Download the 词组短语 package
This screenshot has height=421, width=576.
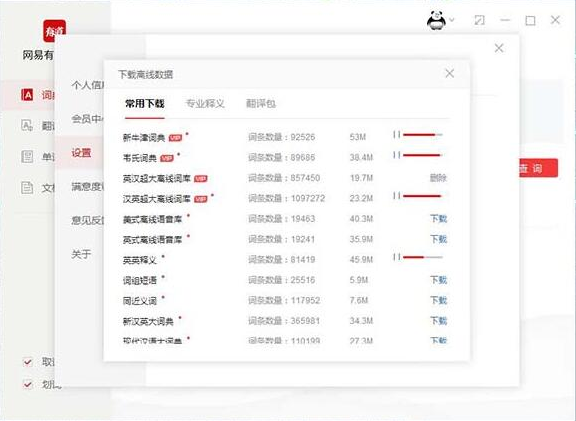(439, 280)
